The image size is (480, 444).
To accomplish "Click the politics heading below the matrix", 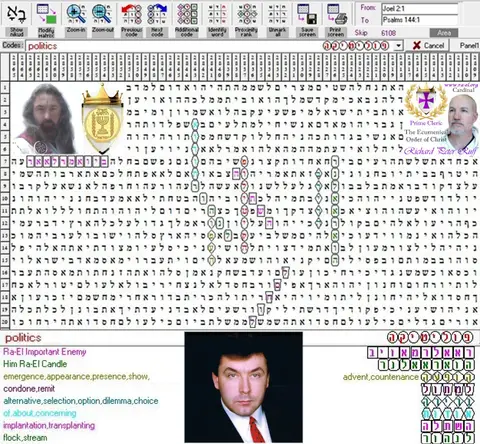I will pos(23,338).
